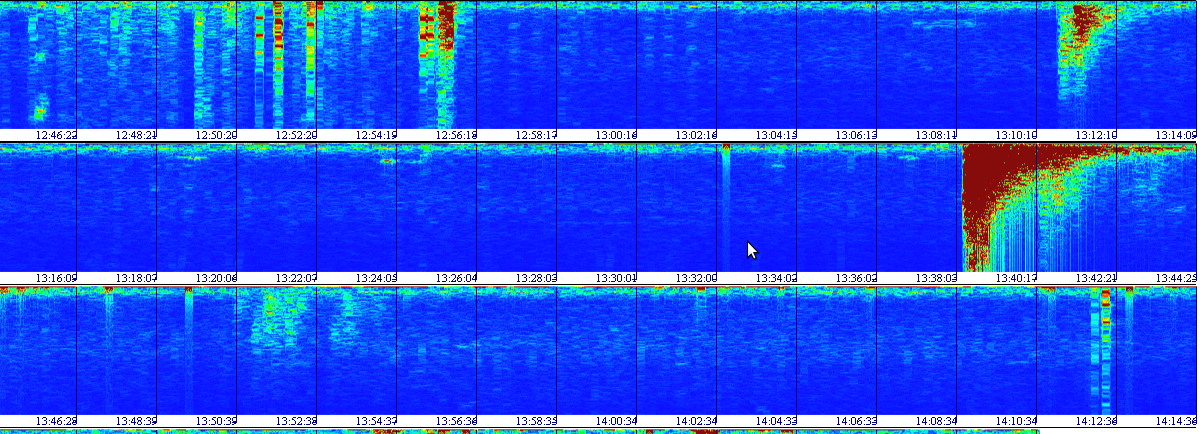Pick the 13:44 timestamp
Screen dimensions: 1200x434
[1176, 278]
